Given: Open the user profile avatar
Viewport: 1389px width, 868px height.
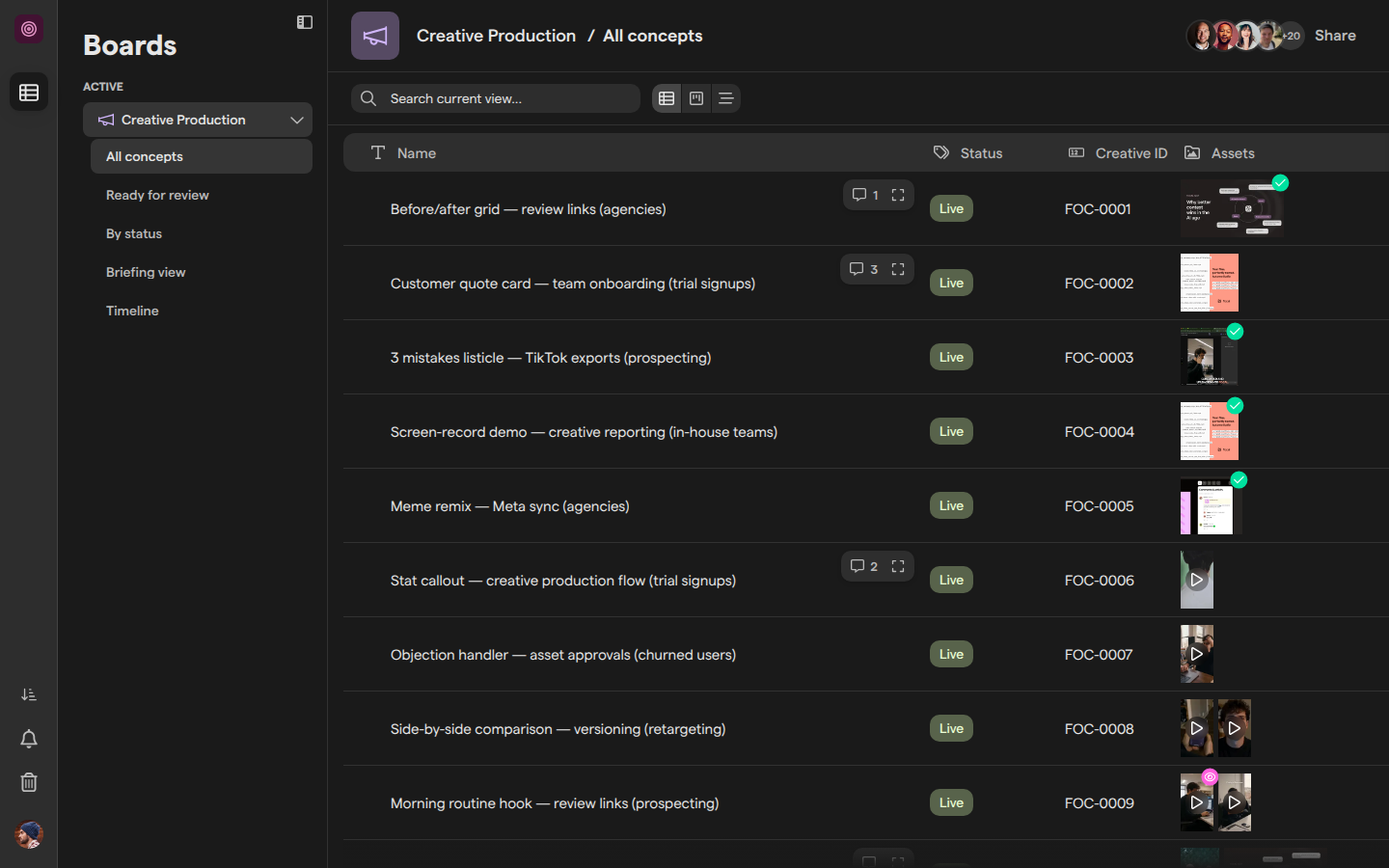Looking at the screenshot, I should (29, 834).
